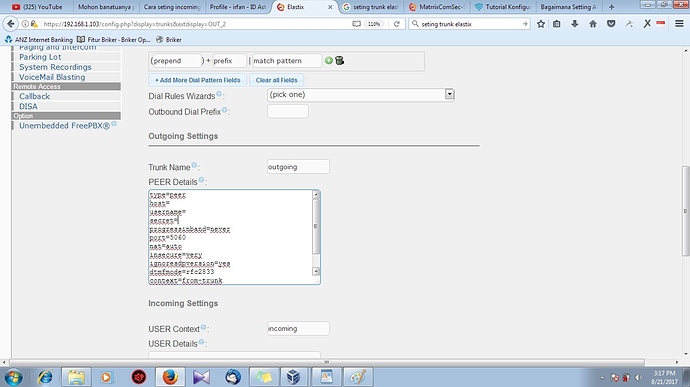Click Add More Dial Pattern Fields
This screenshot has width=690, height=387.
[x=198, y=80]
